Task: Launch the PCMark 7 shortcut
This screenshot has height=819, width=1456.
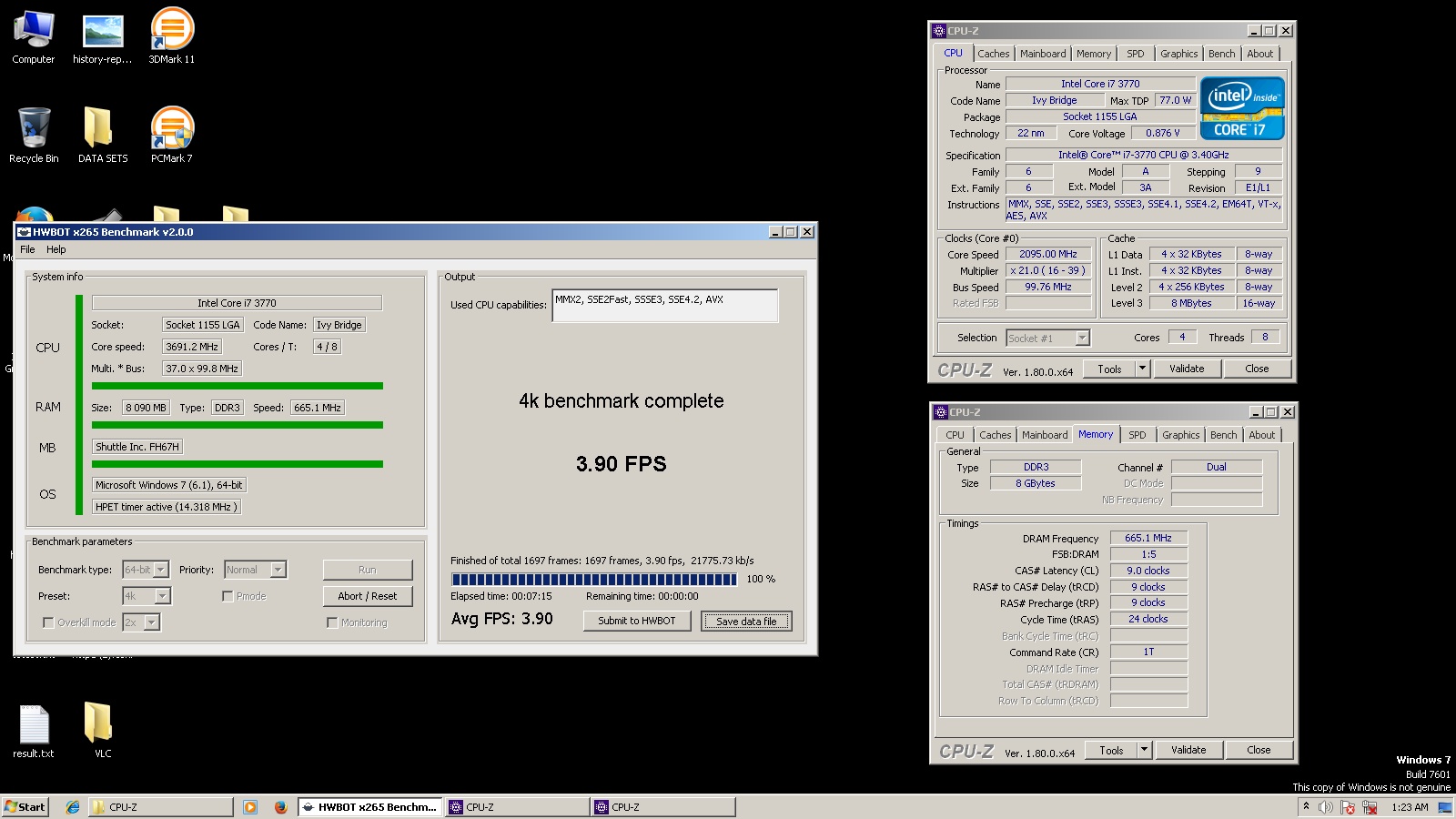Action: tap(172, 136)
